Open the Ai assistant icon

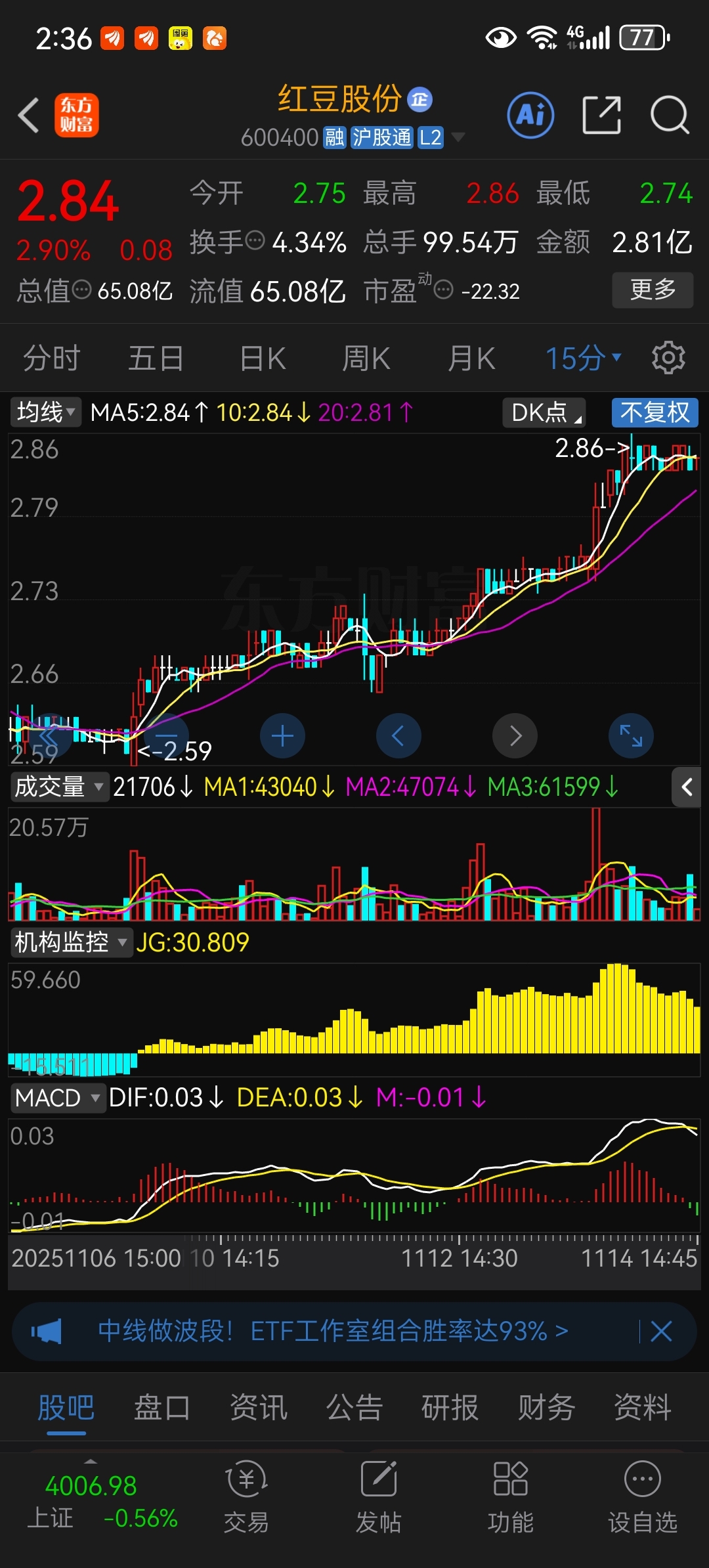pyautogui.click(x=530, y=115)
